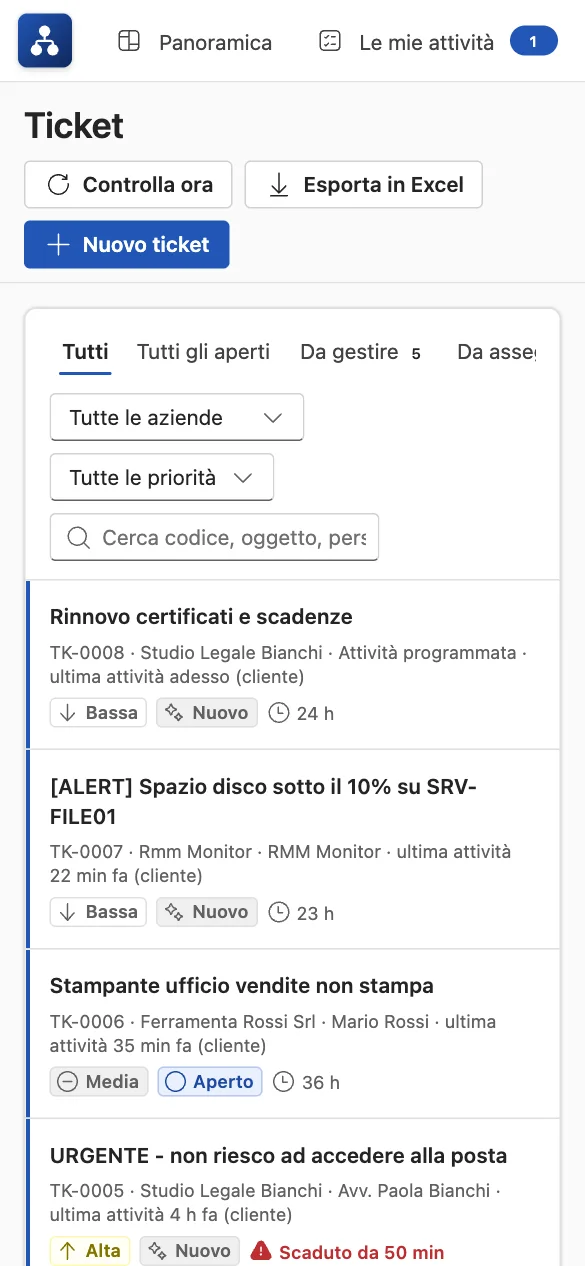
Task: Click Scaduto da 50 min warning
Action: (x=347, y=1251)
